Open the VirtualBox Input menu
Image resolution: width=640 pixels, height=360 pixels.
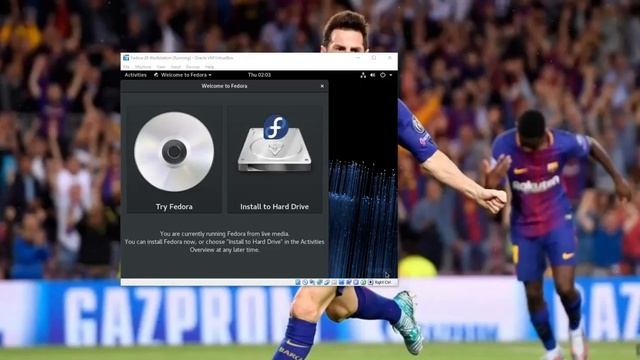click(x=176, y=67)
